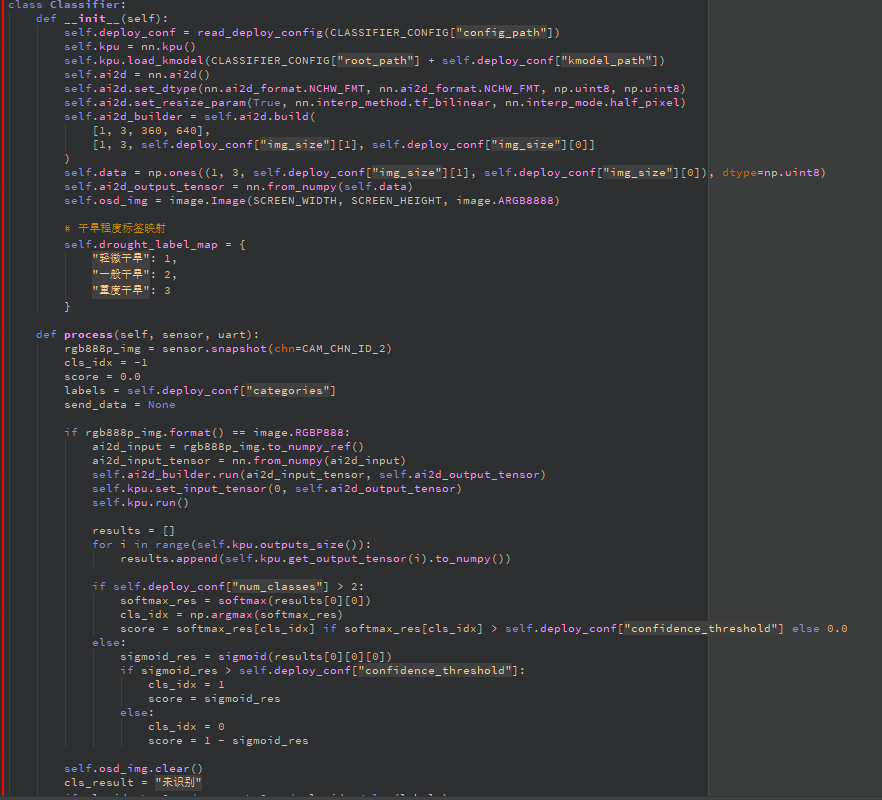Click the np.argmax function call
882x800 pixels.
(x=218, y=615)
